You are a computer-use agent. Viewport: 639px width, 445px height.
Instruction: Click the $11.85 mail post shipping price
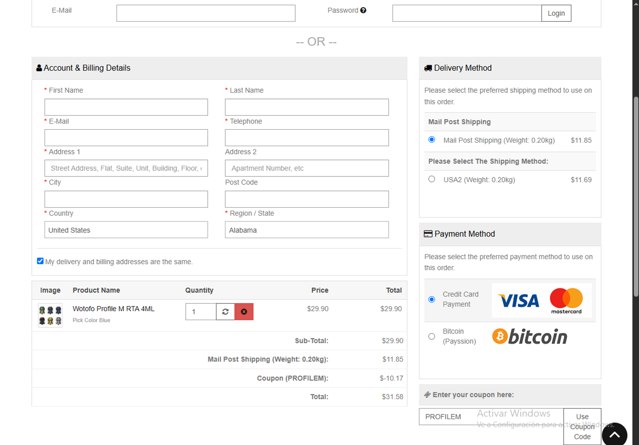[x=581, y=140]
